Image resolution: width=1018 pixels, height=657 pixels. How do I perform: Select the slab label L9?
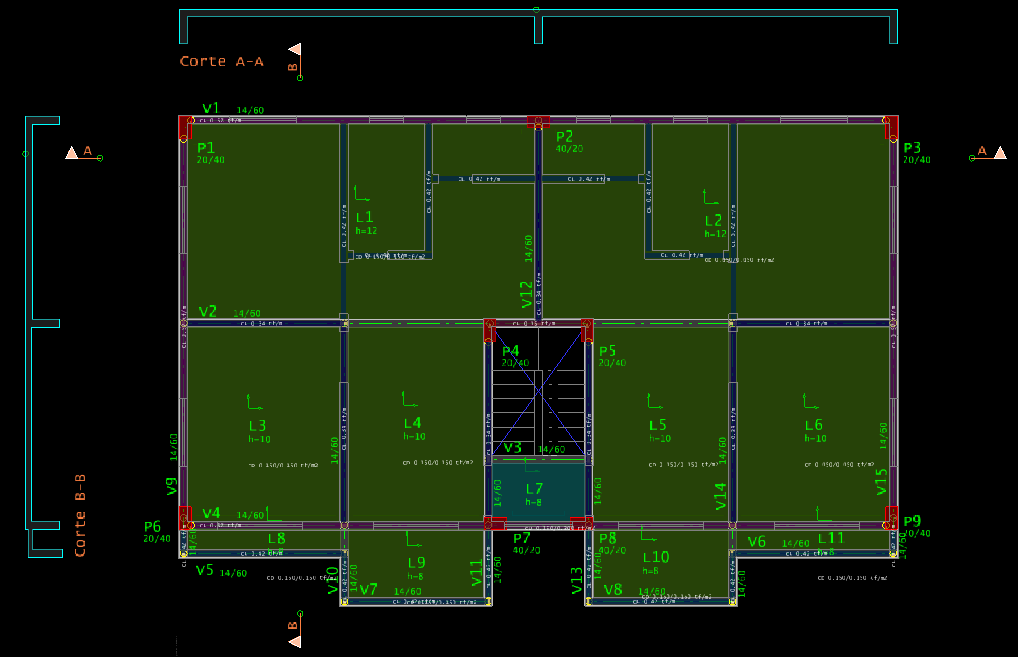[416, 562]
